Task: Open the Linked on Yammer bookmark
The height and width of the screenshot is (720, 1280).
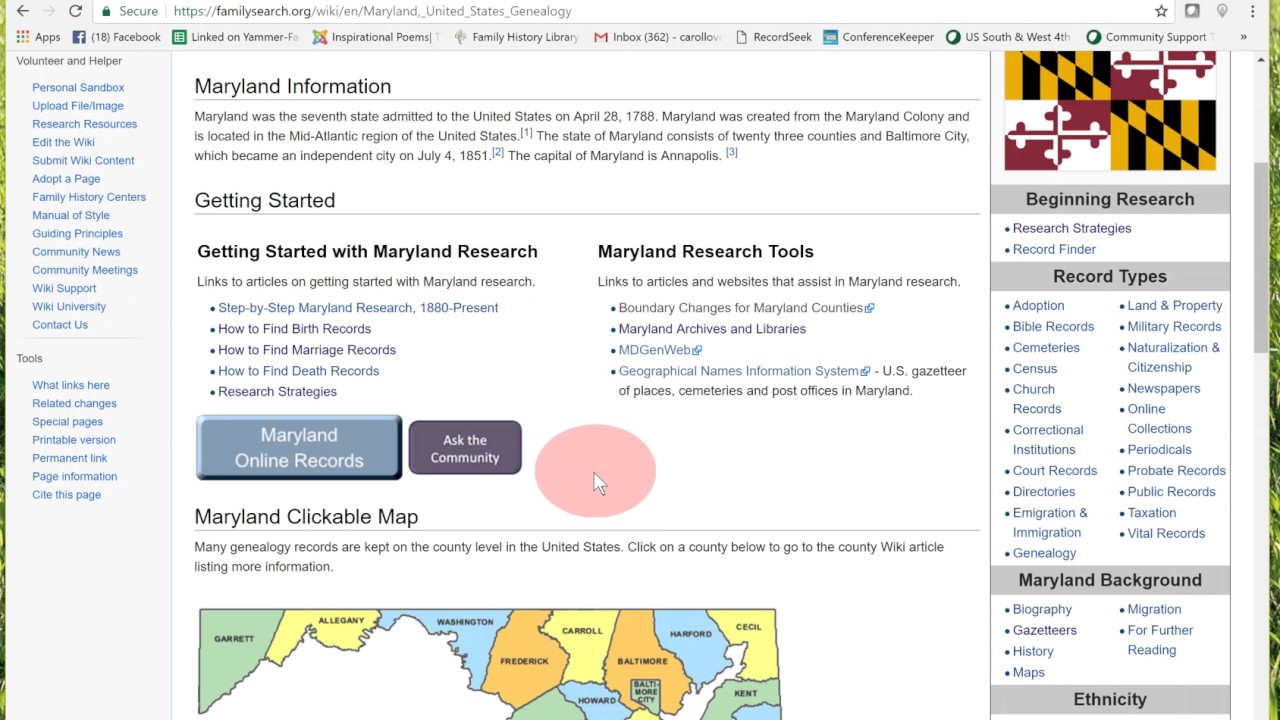Action: (x=235, y=37)
